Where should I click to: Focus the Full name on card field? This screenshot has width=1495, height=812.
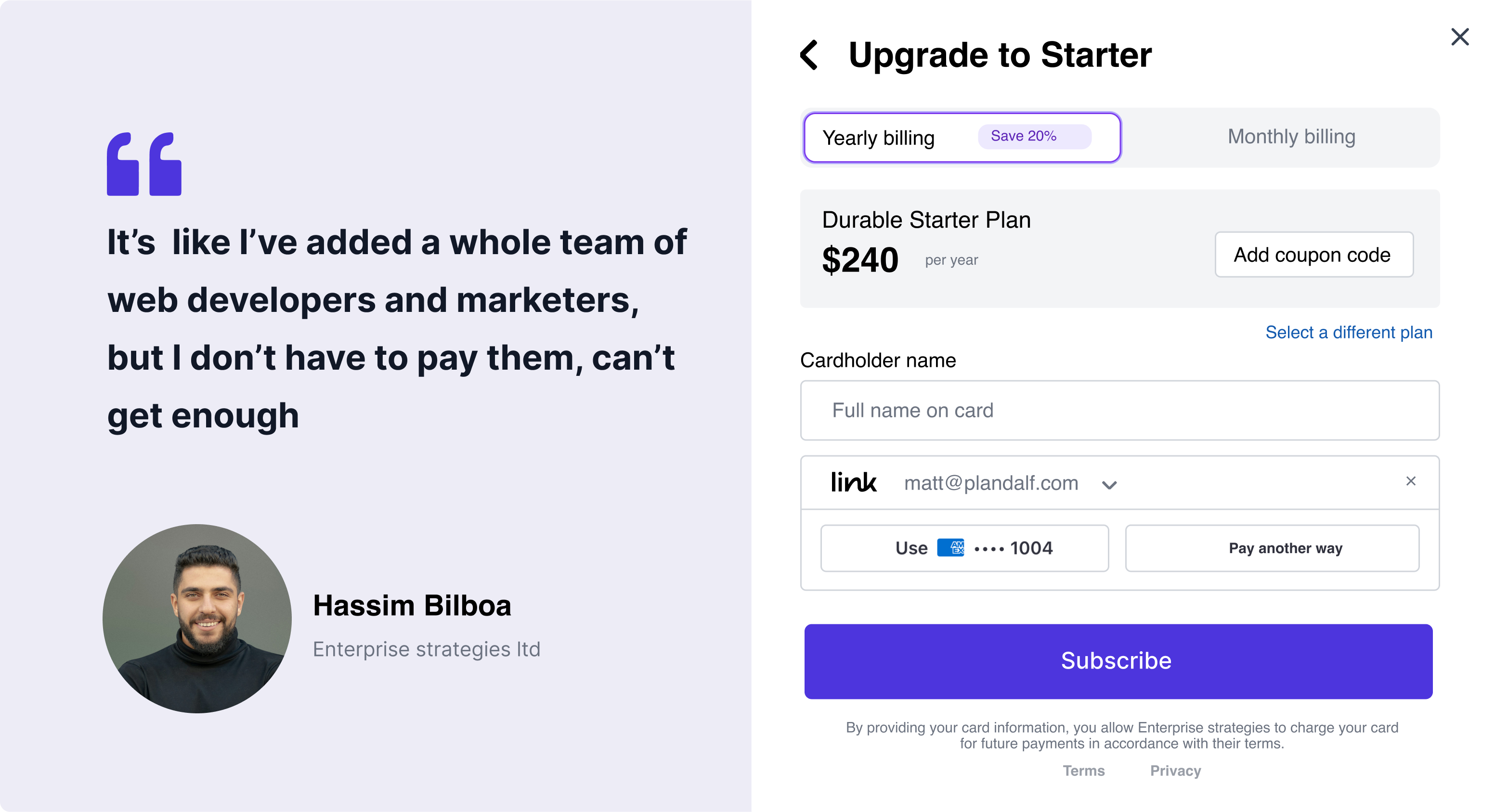(x=1119, y=411)
